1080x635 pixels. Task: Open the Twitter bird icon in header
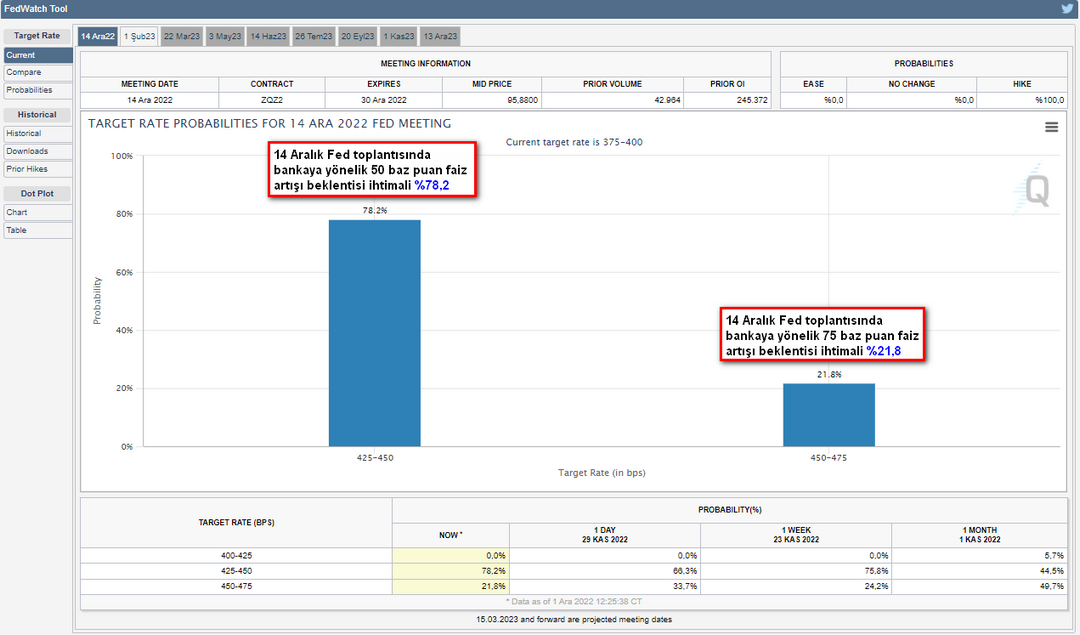[1067, 9]
